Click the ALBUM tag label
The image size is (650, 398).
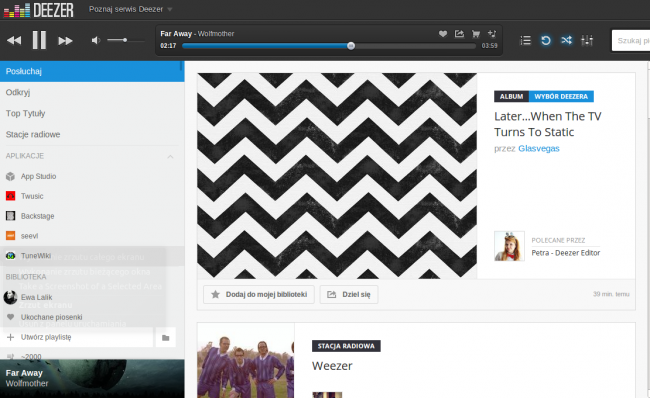(511, 96)
